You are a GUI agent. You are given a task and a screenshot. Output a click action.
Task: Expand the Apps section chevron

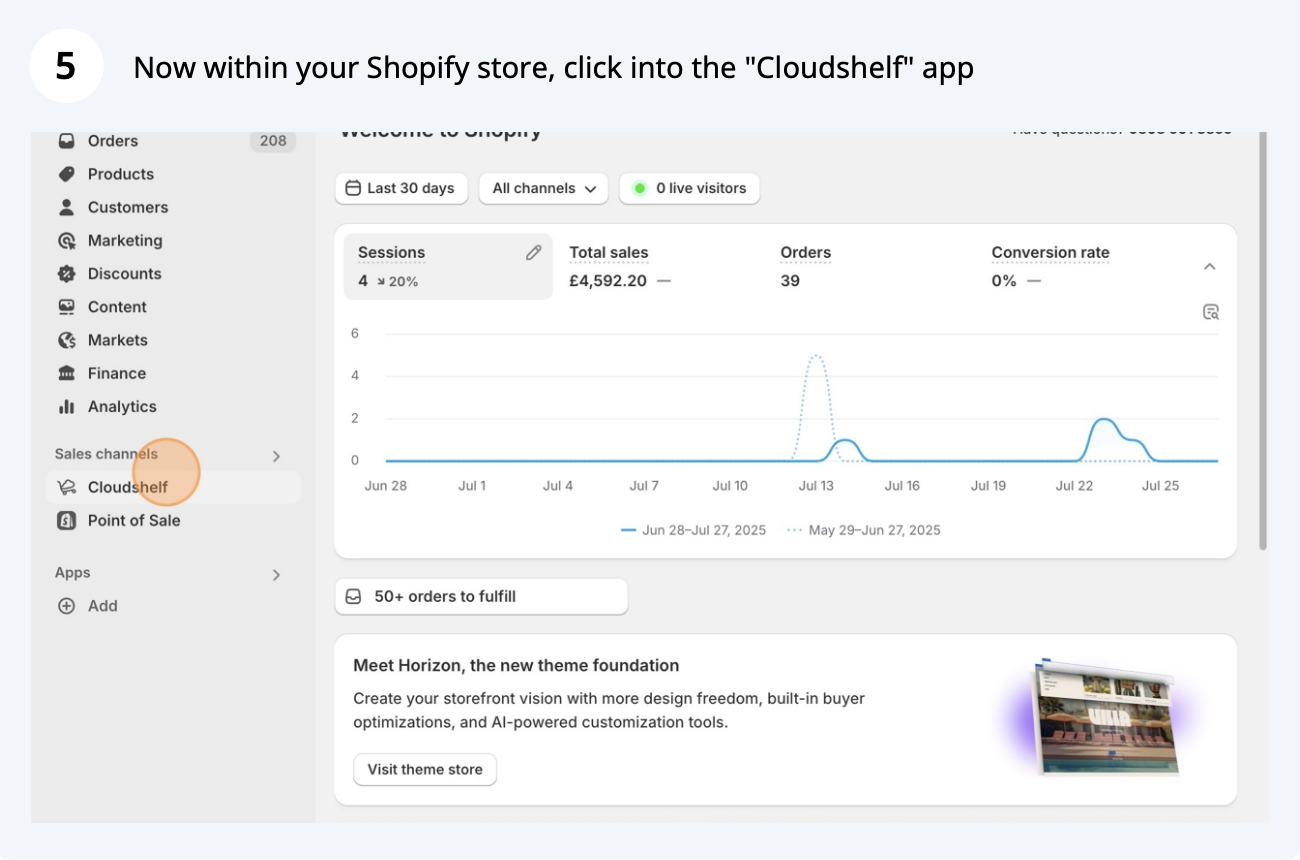[277, 575]
